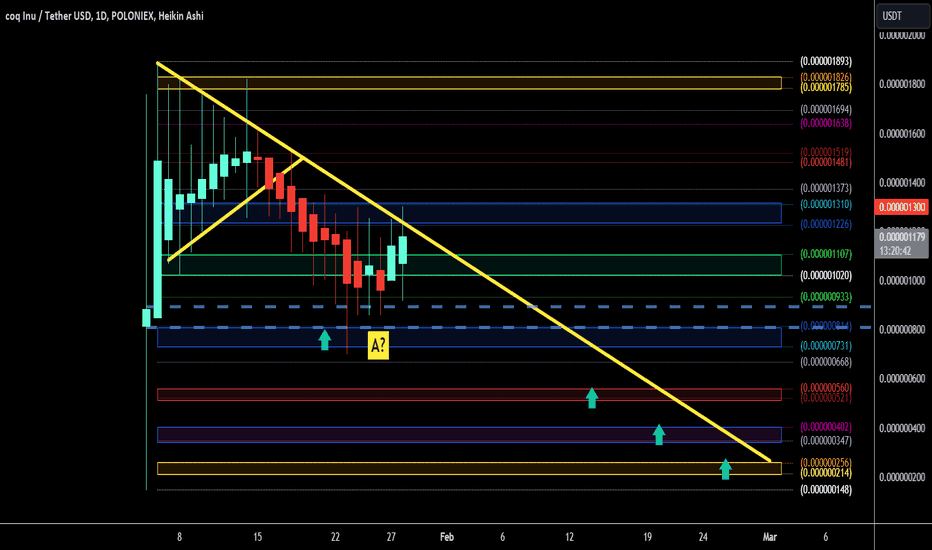
Task: Click 0.000000600 on the price axis
Action: coord(902,378)
